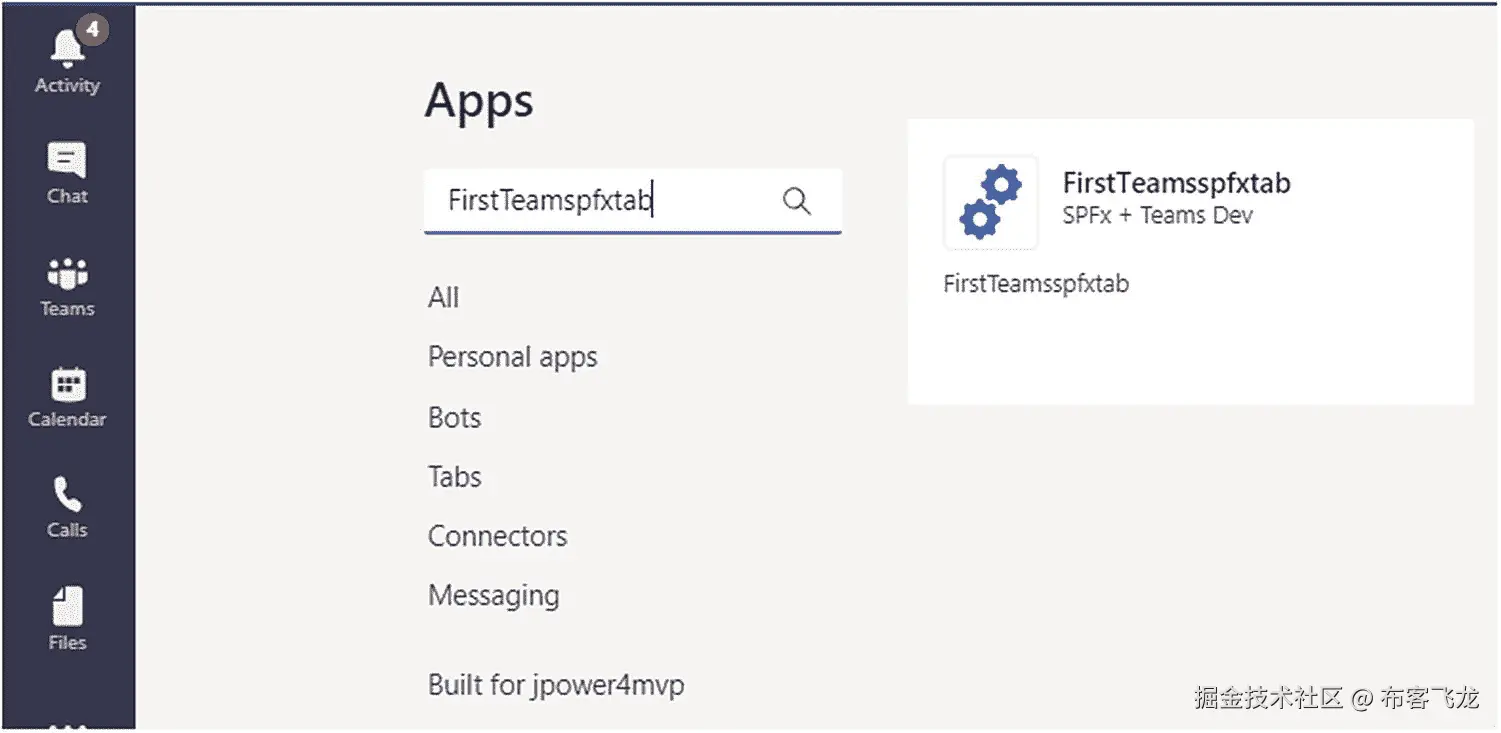Open the FirstTeamsspfxtab app title link
This screenshot has width=1501, height=733.
(1176, 183)
